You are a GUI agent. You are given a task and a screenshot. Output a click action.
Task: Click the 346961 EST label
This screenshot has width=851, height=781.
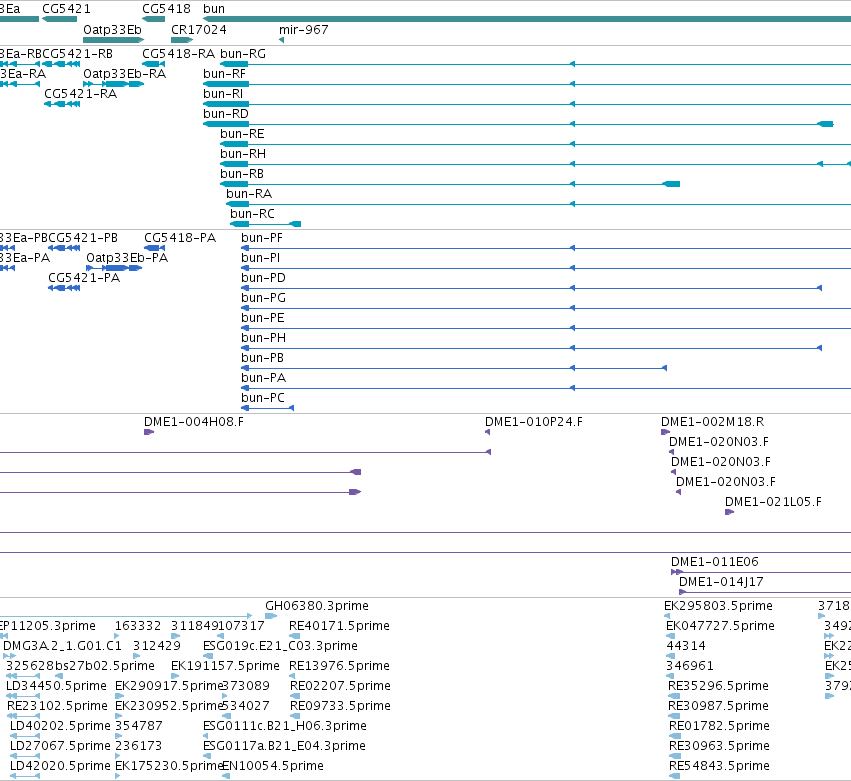coord(690,666)
